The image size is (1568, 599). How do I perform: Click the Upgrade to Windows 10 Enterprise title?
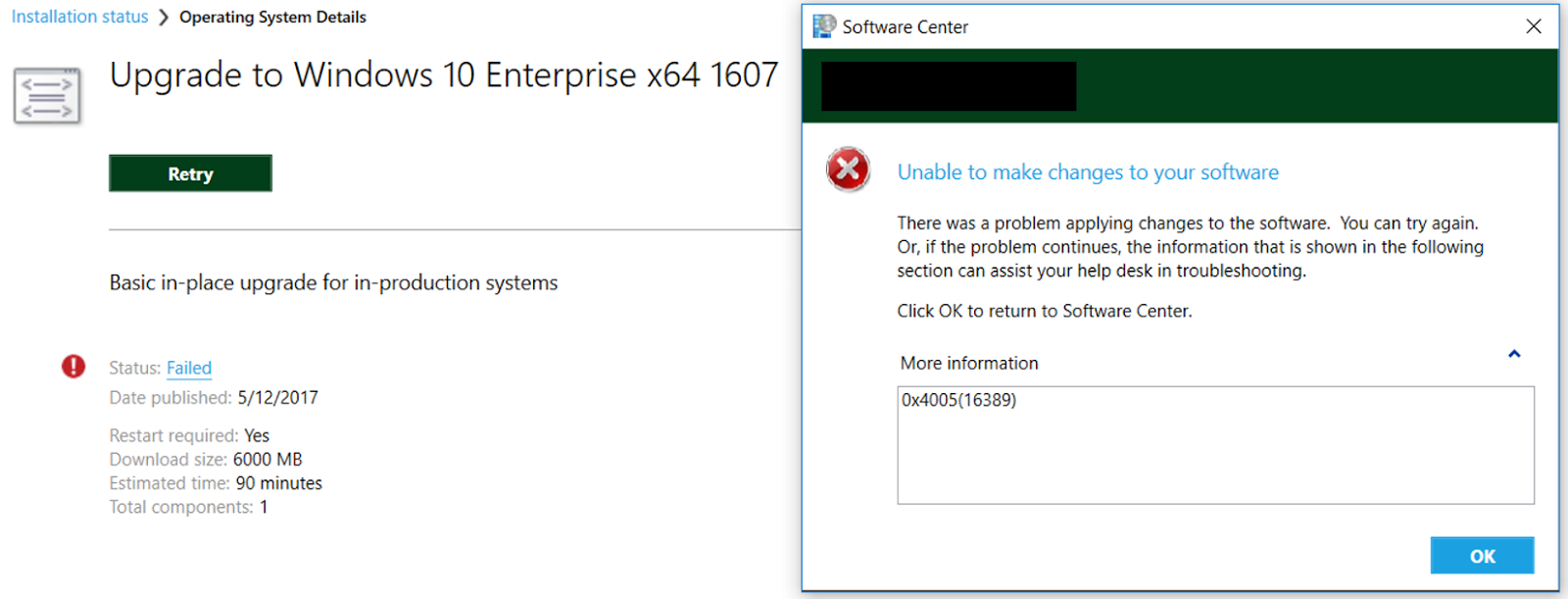click(444, 75)
